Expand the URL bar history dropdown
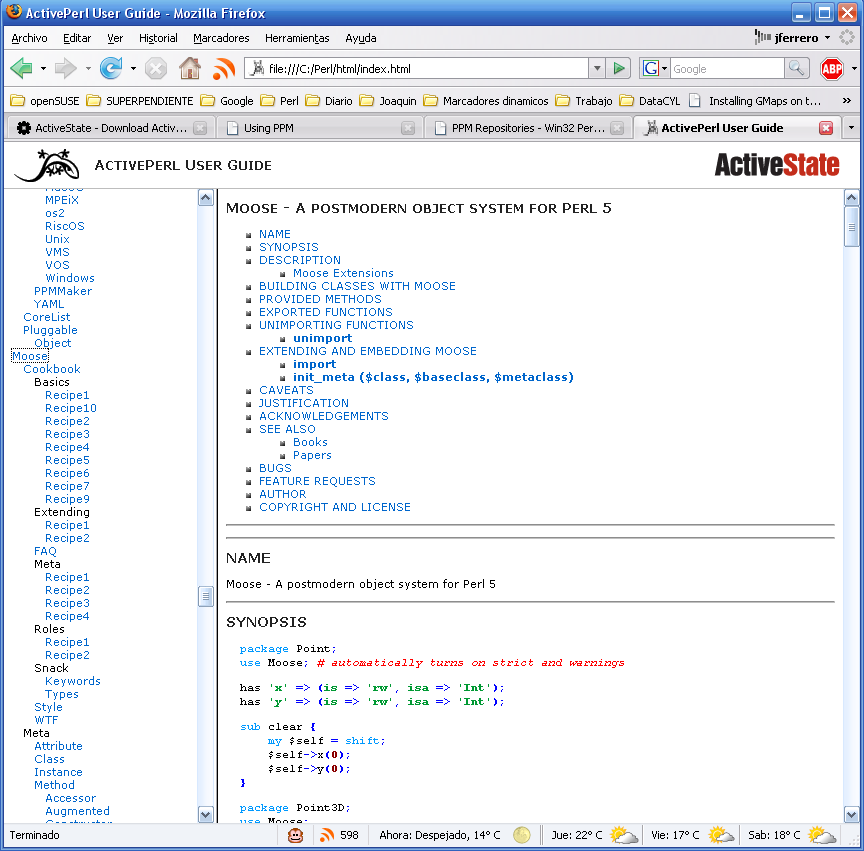 click(597, 68)
